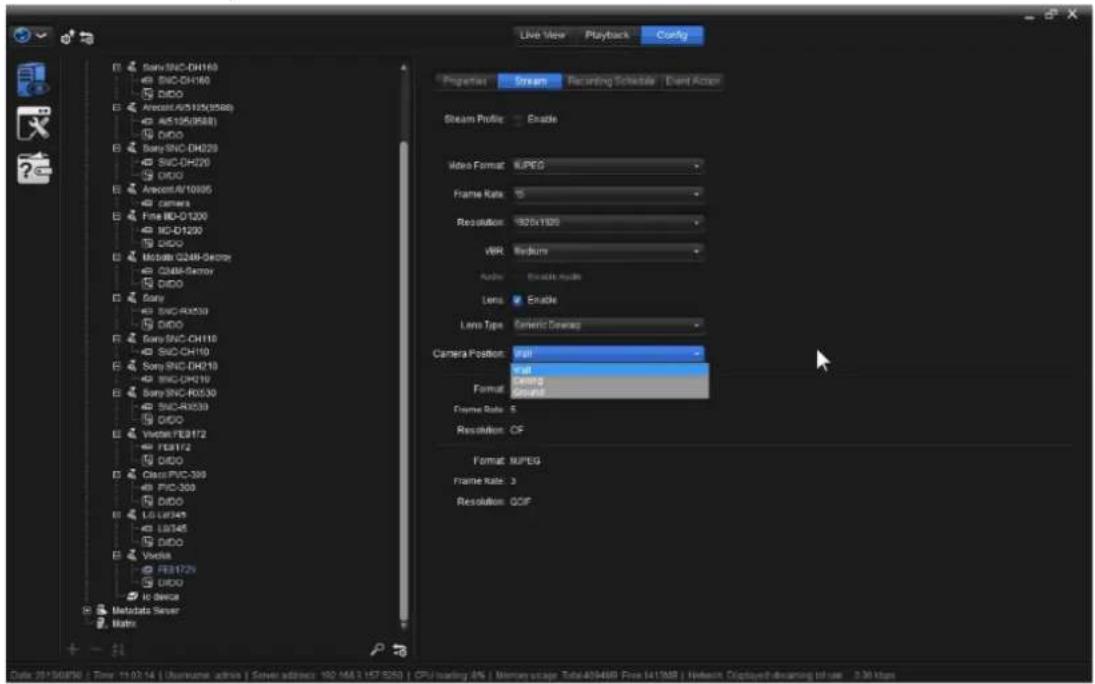
Task: Collapse the Vivotek FE8172 tree node
Action: [117, 434]
